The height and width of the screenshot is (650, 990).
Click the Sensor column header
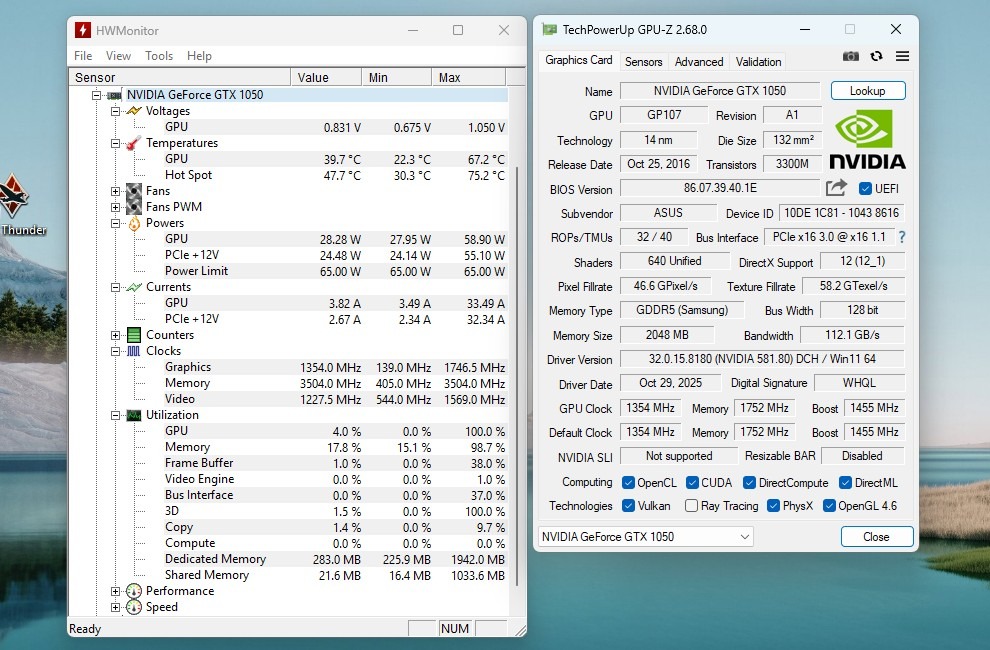pyautogui.click(x=179, y=77)
